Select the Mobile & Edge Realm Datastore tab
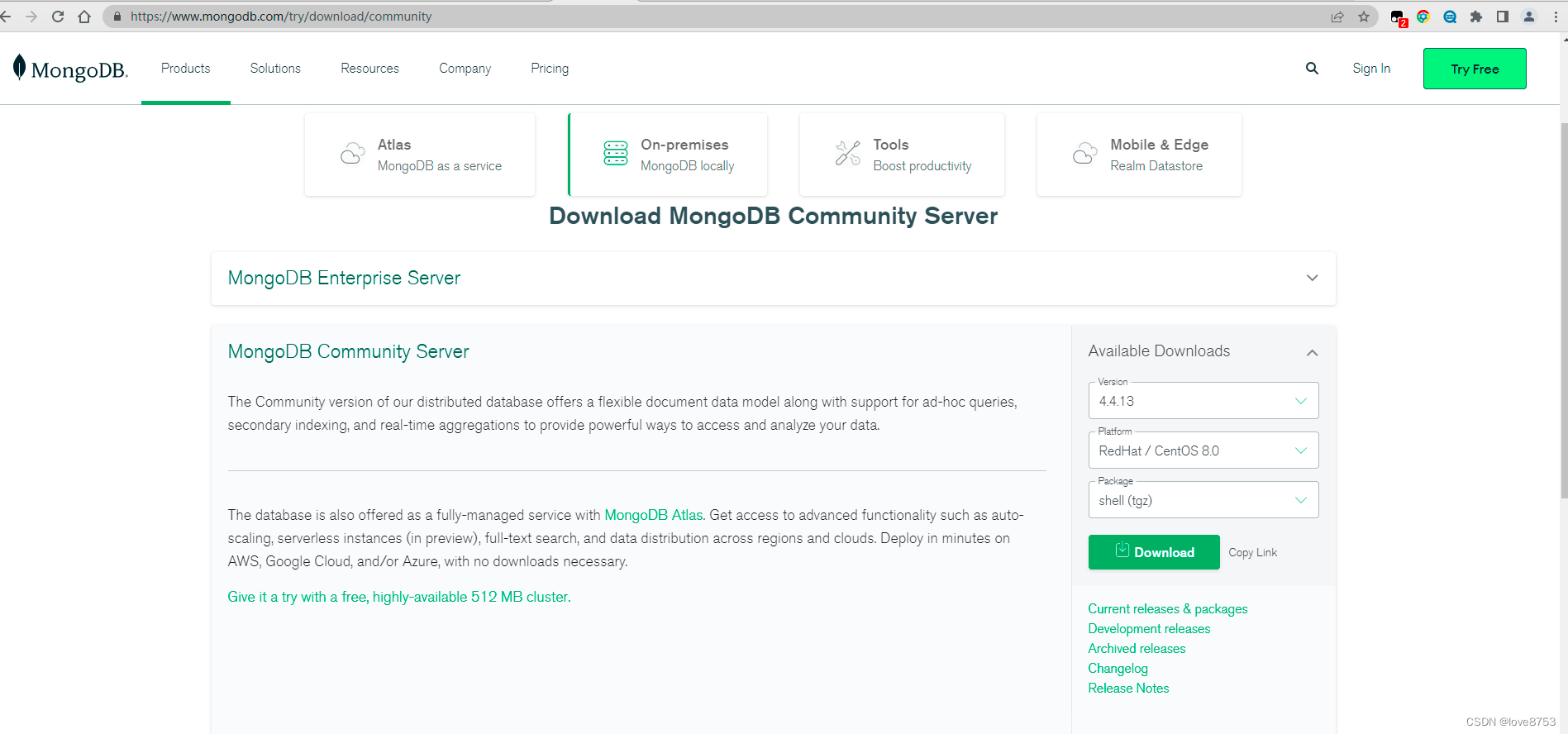This screenshot has height=734, width=1568. tap(1139, 155)
